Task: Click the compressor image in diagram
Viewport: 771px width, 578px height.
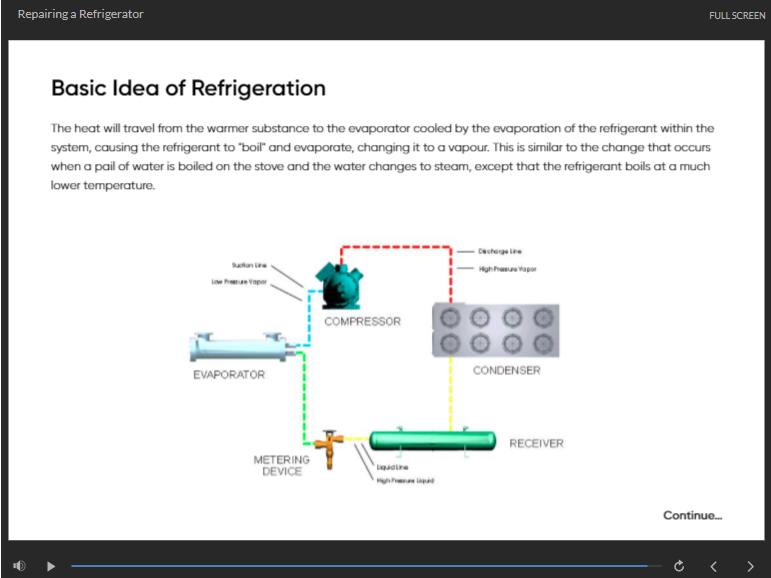Action: click(x=339, y=286)
